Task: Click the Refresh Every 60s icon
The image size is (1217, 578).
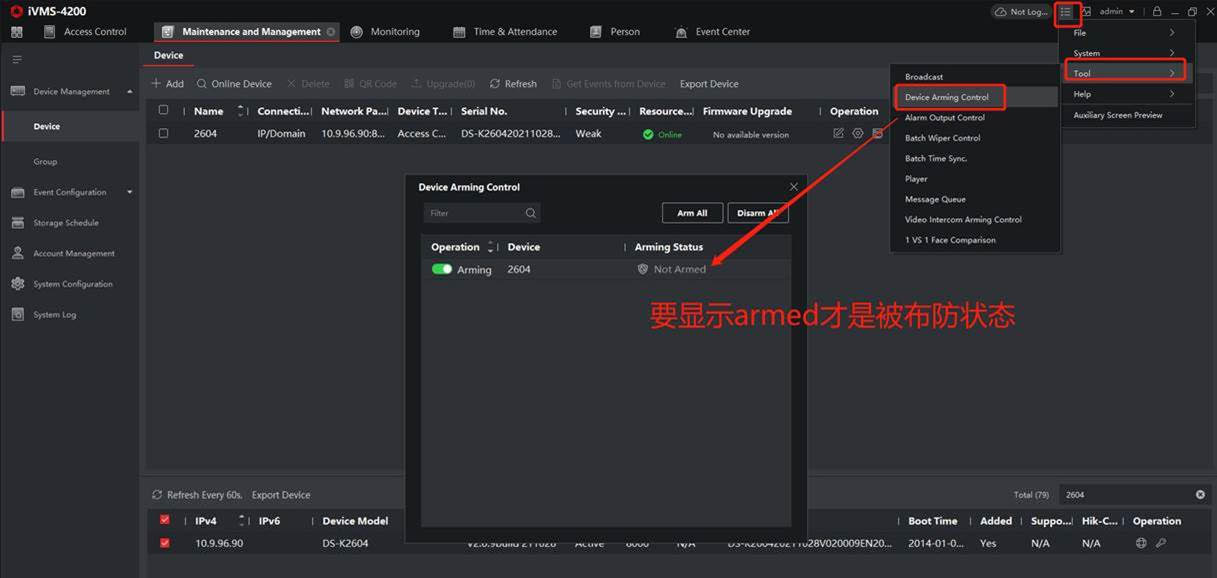Action: point(157,495)
